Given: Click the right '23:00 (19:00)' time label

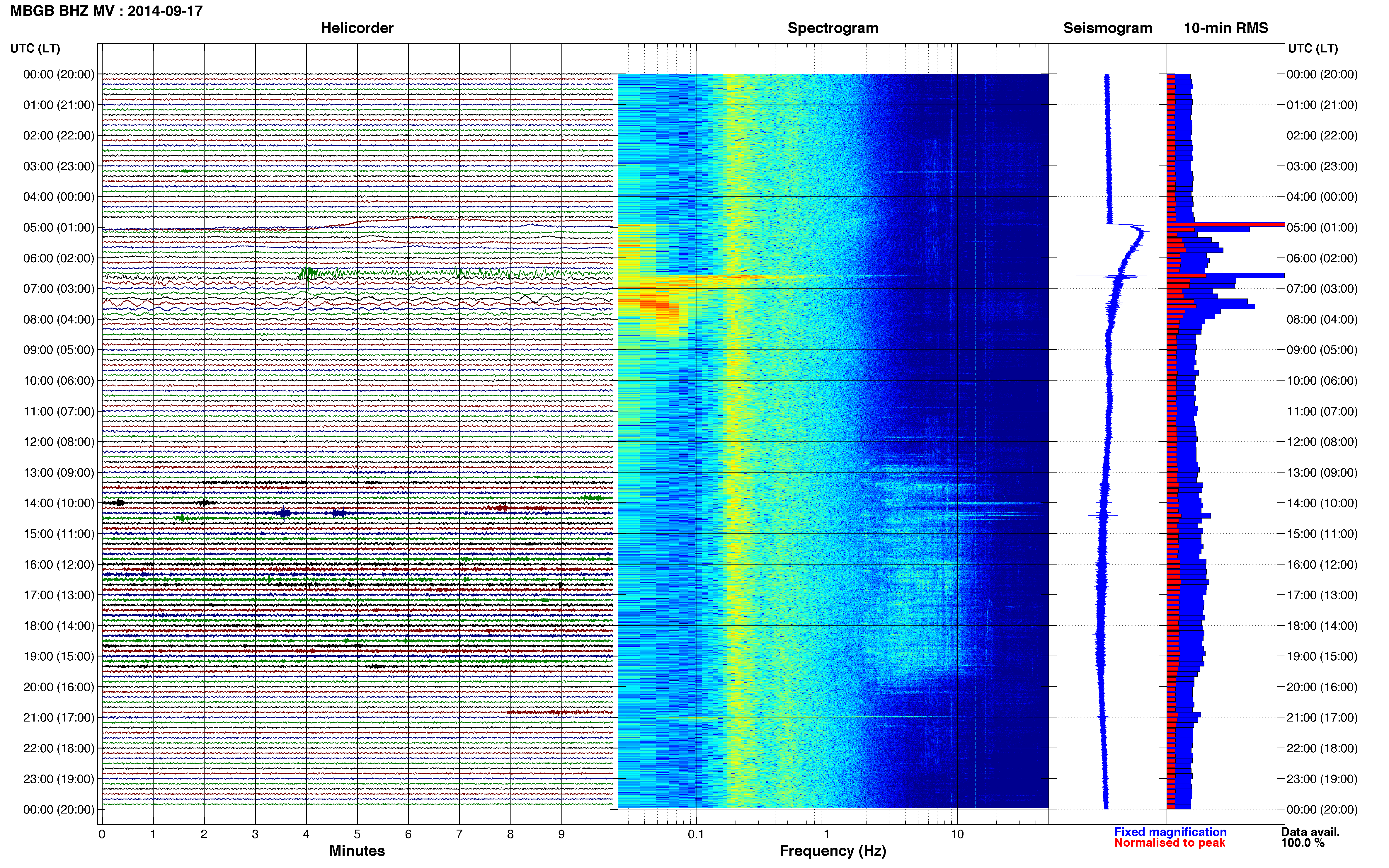Looking at the screenshot, I should pyautogui.click(x=1322, y=779).
